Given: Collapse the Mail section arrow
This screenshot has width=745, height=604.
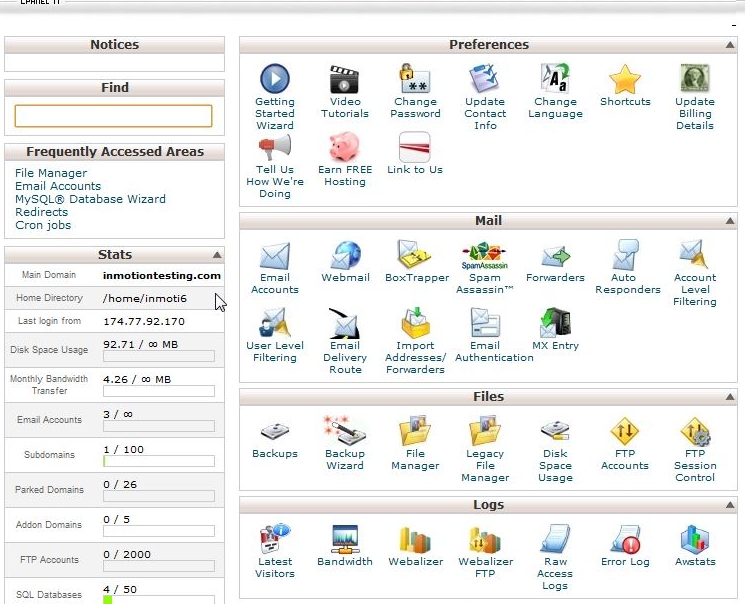Looking at the screenshot, I should tap(730, 222).
